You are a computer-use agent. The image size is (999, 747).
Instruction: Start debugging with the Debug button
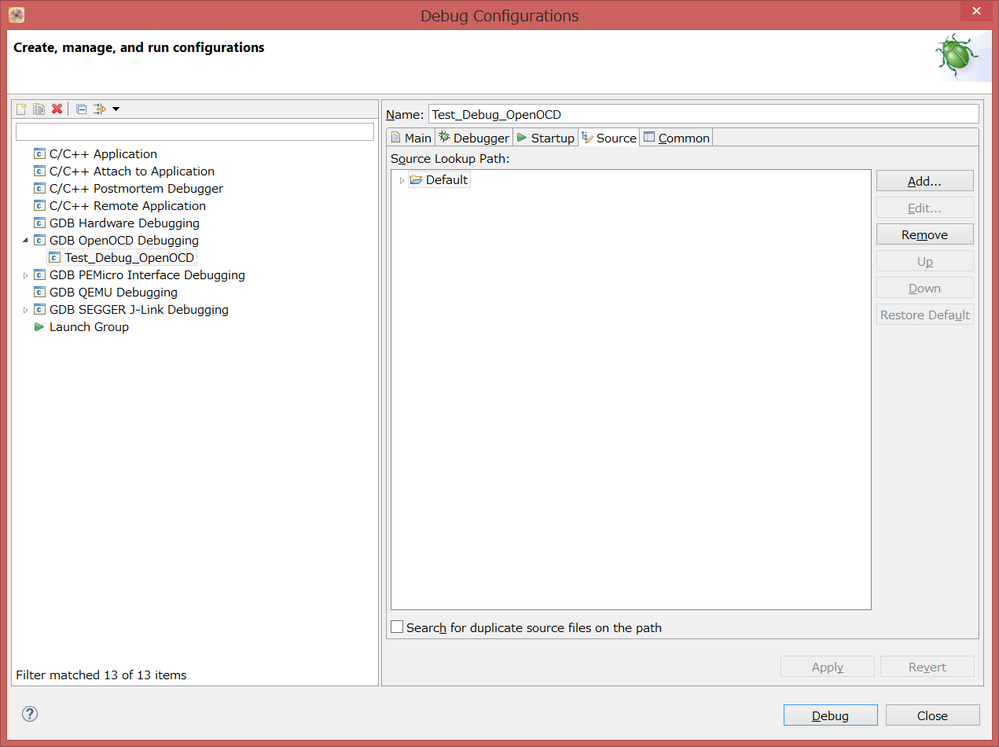[830, 715]
